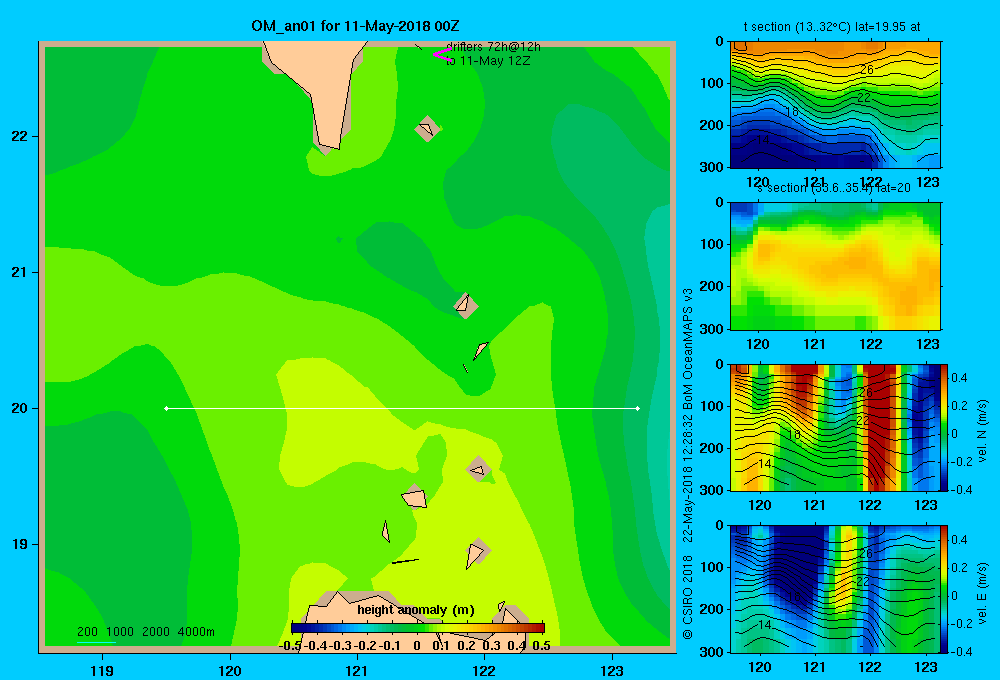Click the temperature section plot

point(835,105)
